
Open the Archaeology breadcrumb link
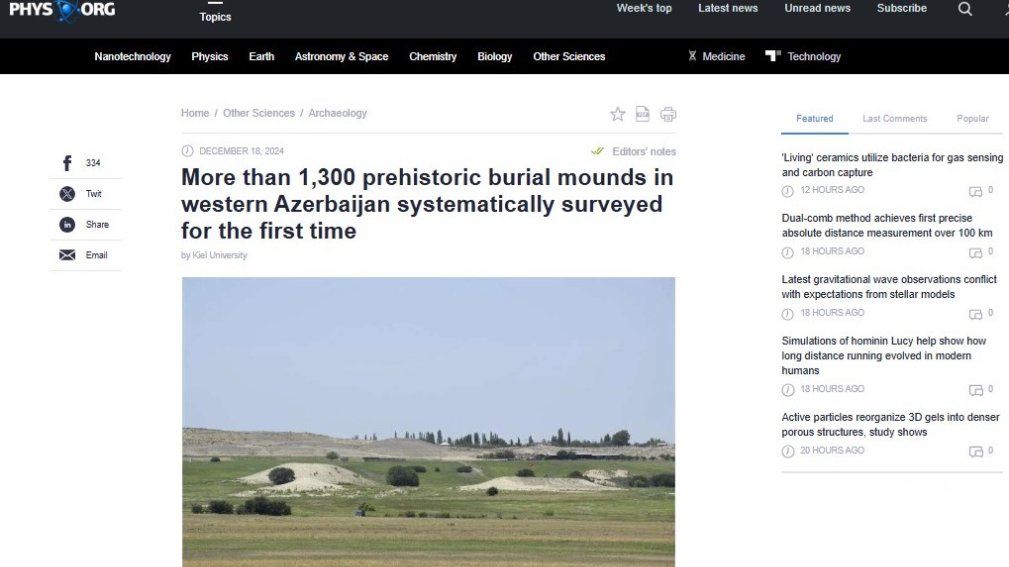point(337,113)
